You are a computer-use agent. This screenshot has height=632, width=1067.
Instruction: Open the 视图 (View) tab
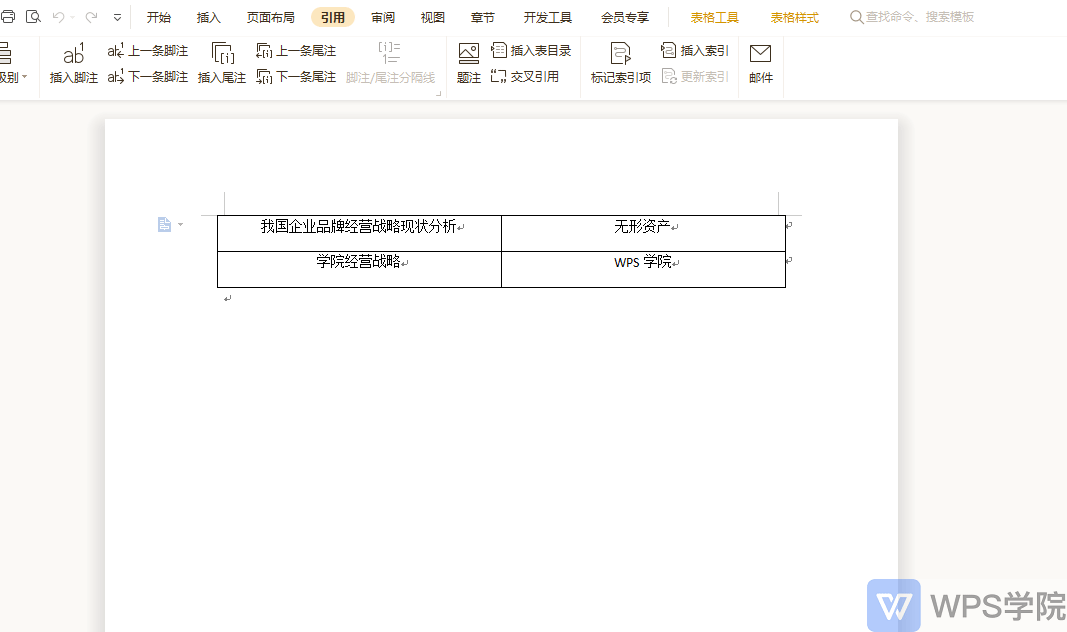(x=432, y=17)
